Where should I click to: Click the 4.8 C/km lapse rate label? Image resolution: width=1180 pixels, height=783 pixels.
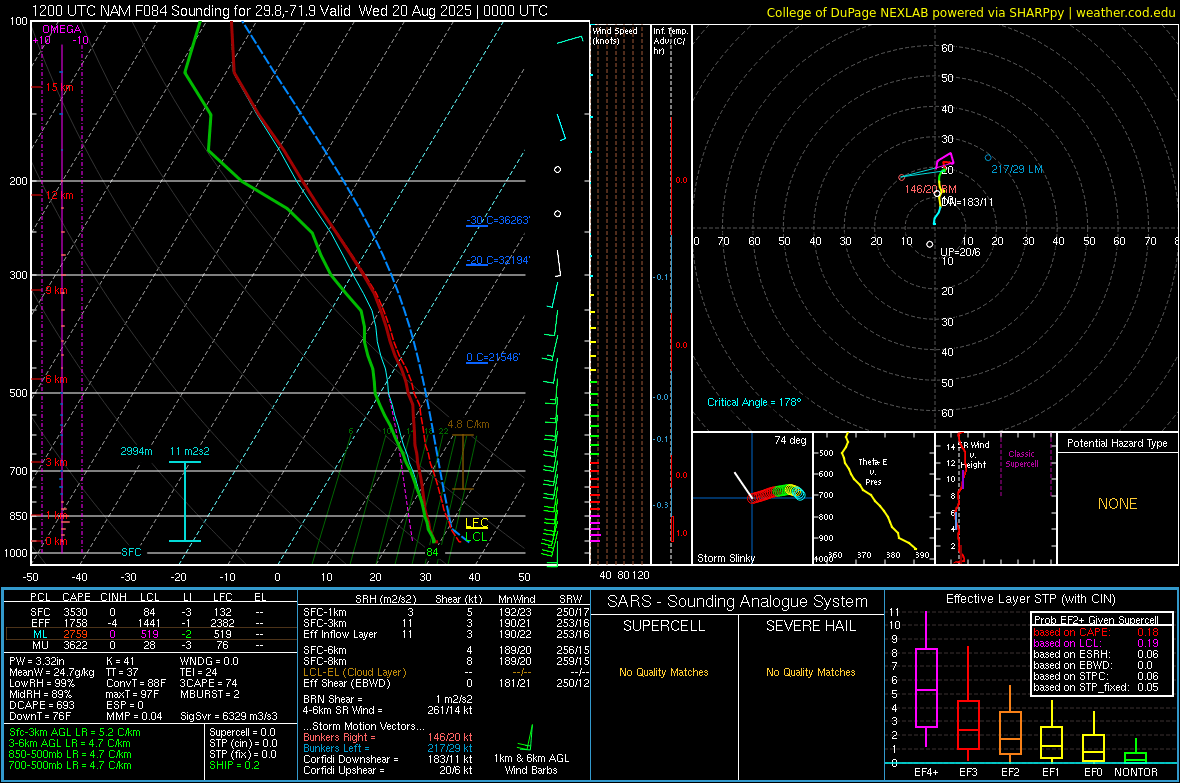click(468, 424)
